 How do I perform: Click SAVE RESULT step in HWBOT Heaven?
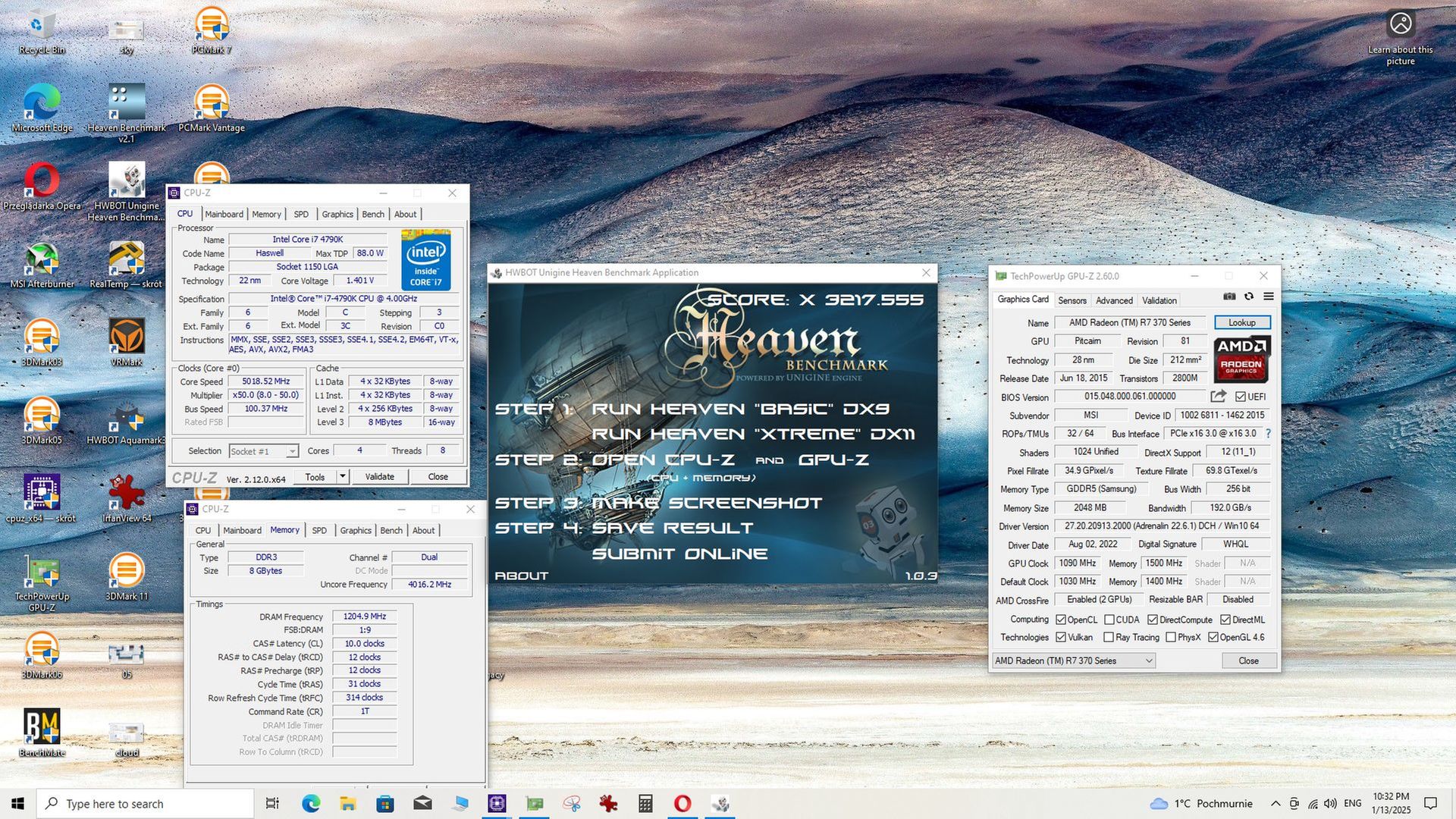click(673, 528)
